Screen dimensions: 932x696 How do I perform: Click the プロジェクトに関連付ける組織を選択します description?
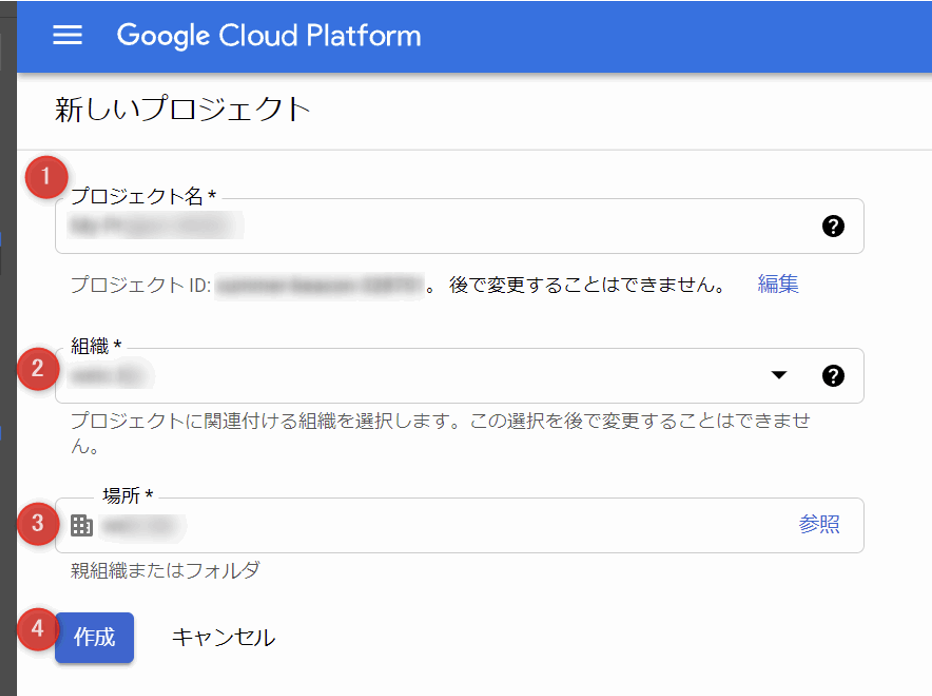coord(440,433)
